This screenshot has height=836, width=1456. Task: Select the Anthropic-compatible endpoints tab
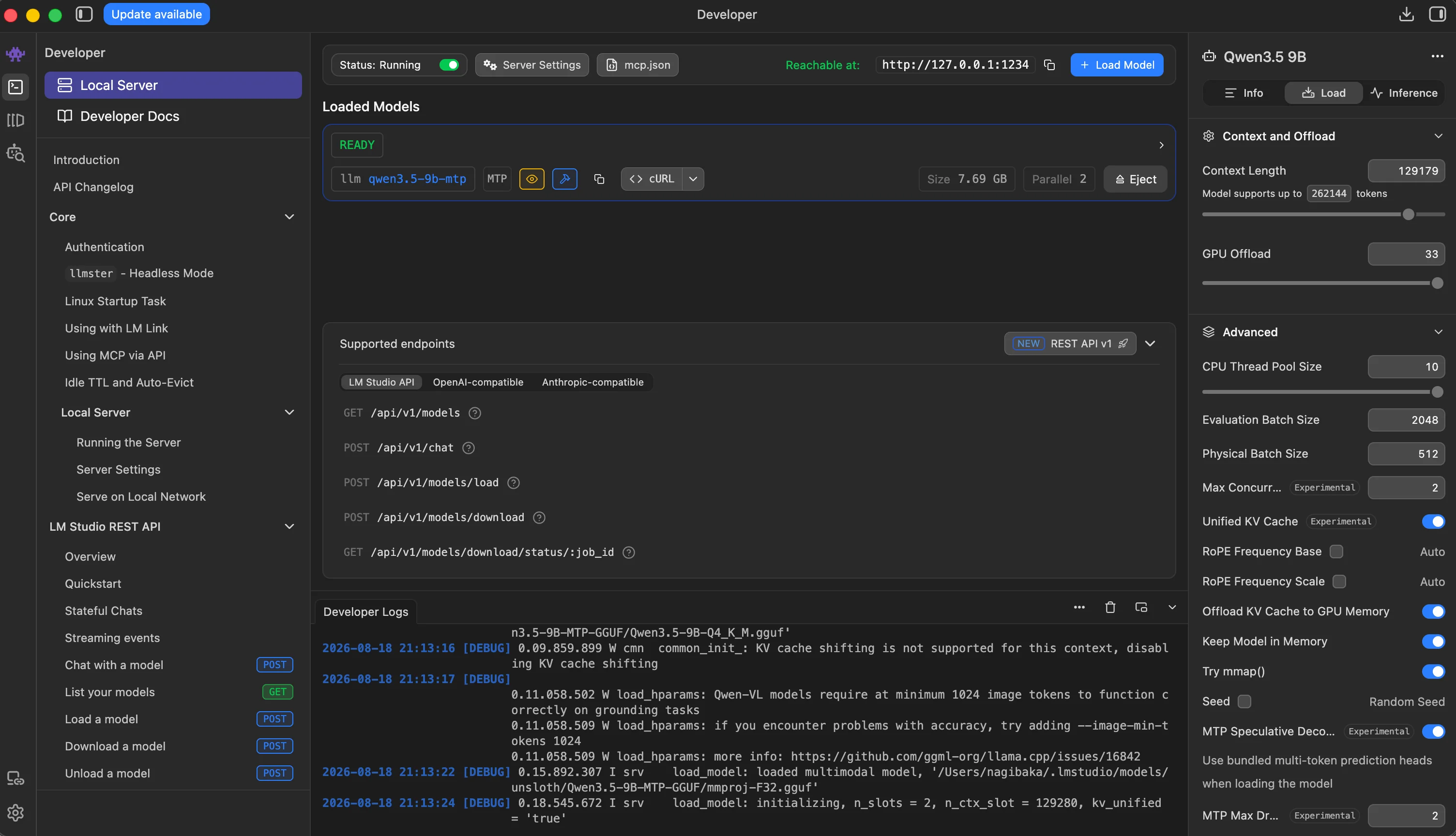593,382
